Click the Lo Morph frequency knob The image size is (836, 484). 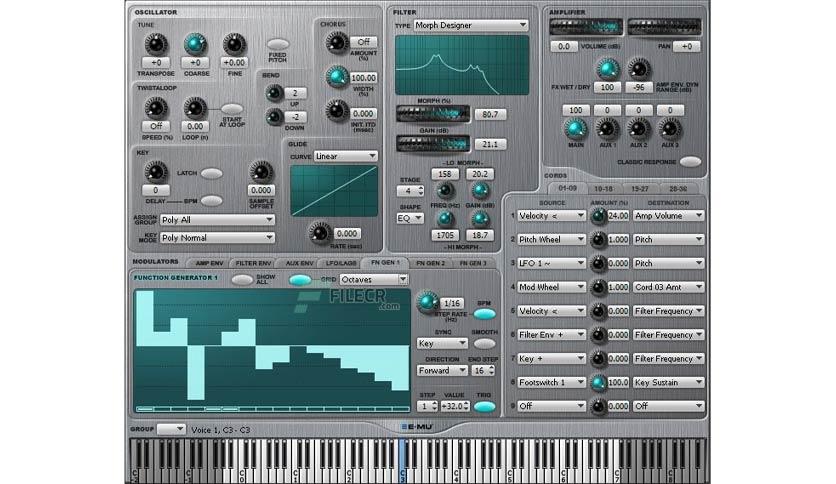pos(445,190)
